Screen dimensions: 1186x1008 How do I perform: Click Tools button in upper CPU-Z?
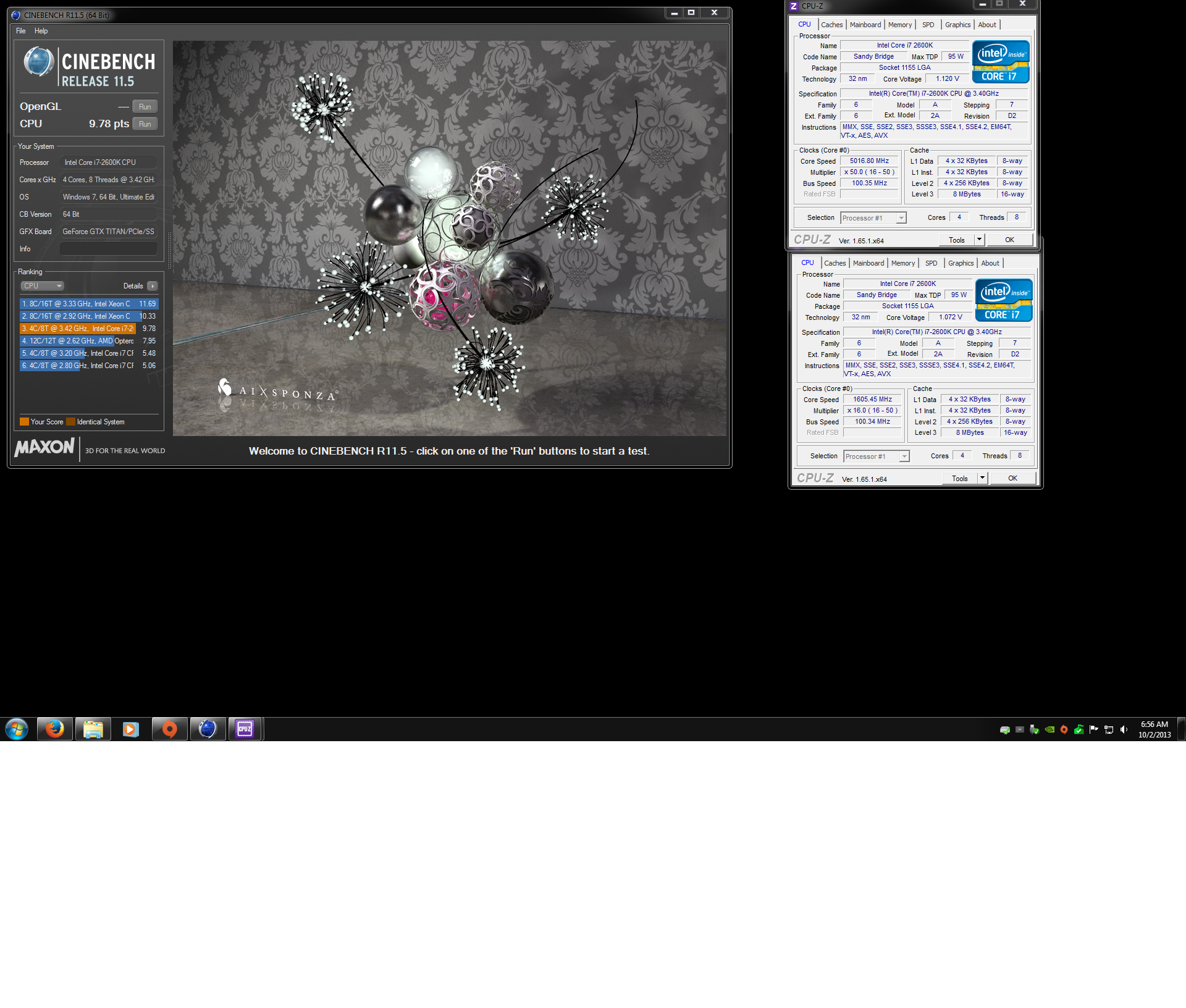coord(957,240)
